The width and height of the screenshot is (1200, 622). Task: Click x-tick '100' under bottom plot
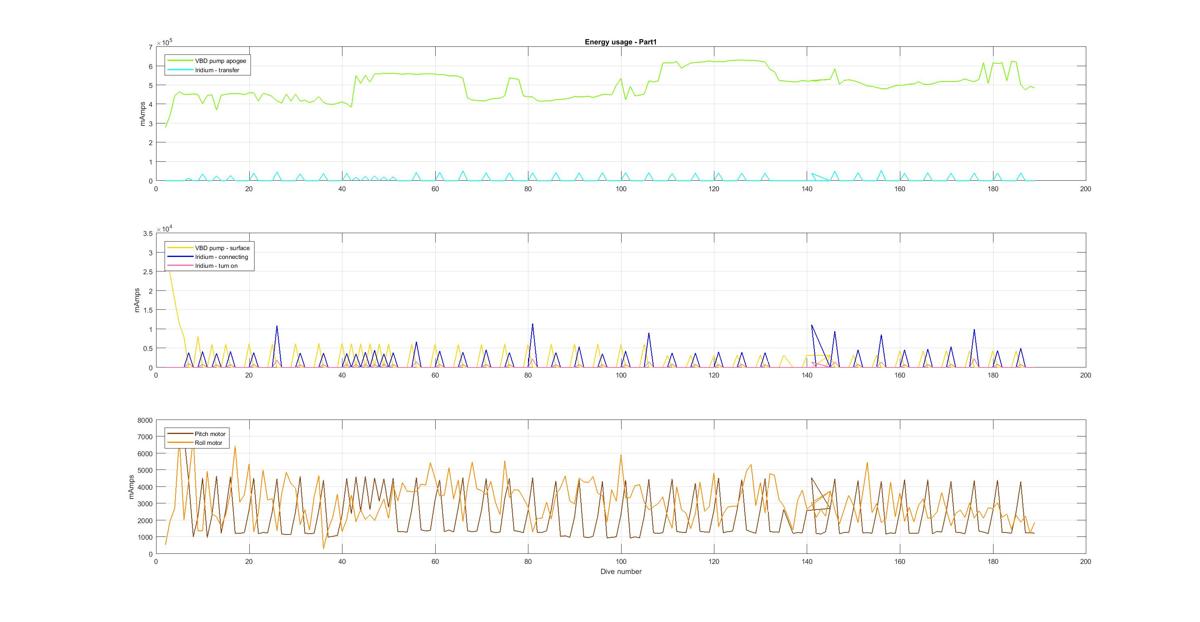click(621, 561)
